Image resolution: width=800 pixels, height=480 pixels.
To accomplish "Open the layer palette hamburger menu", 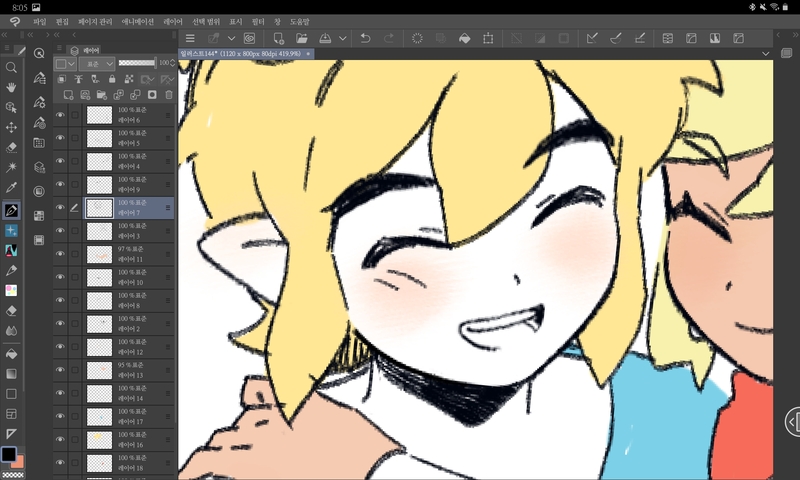I will 59,48.
